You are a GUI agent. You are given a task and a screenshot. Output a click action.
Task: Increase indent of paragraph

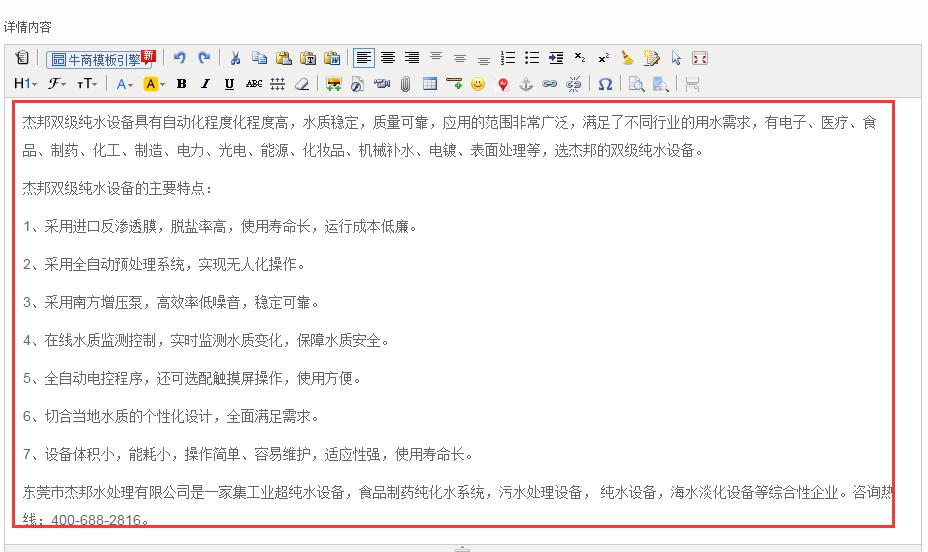point(556,58)
